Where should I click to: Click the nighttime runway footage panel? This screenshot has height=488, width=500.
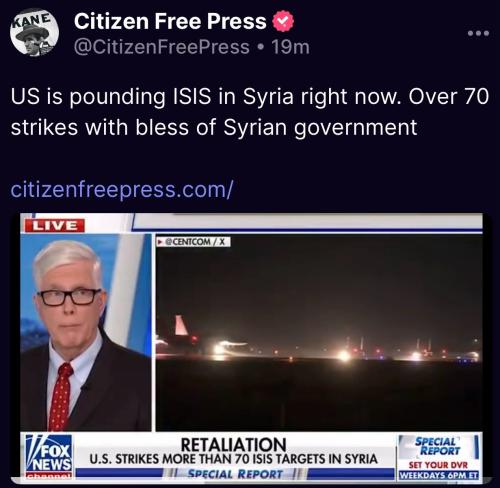[319, 333]
